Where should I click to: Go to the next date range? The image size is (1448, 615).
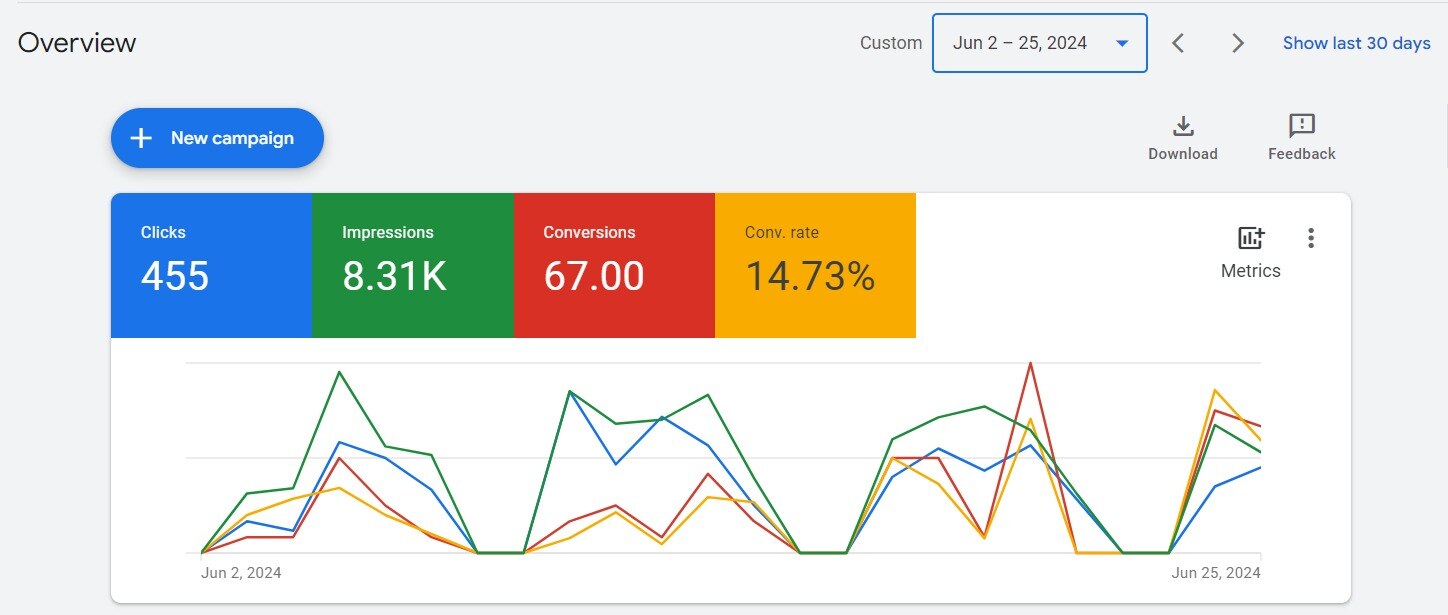point(1238,43)
